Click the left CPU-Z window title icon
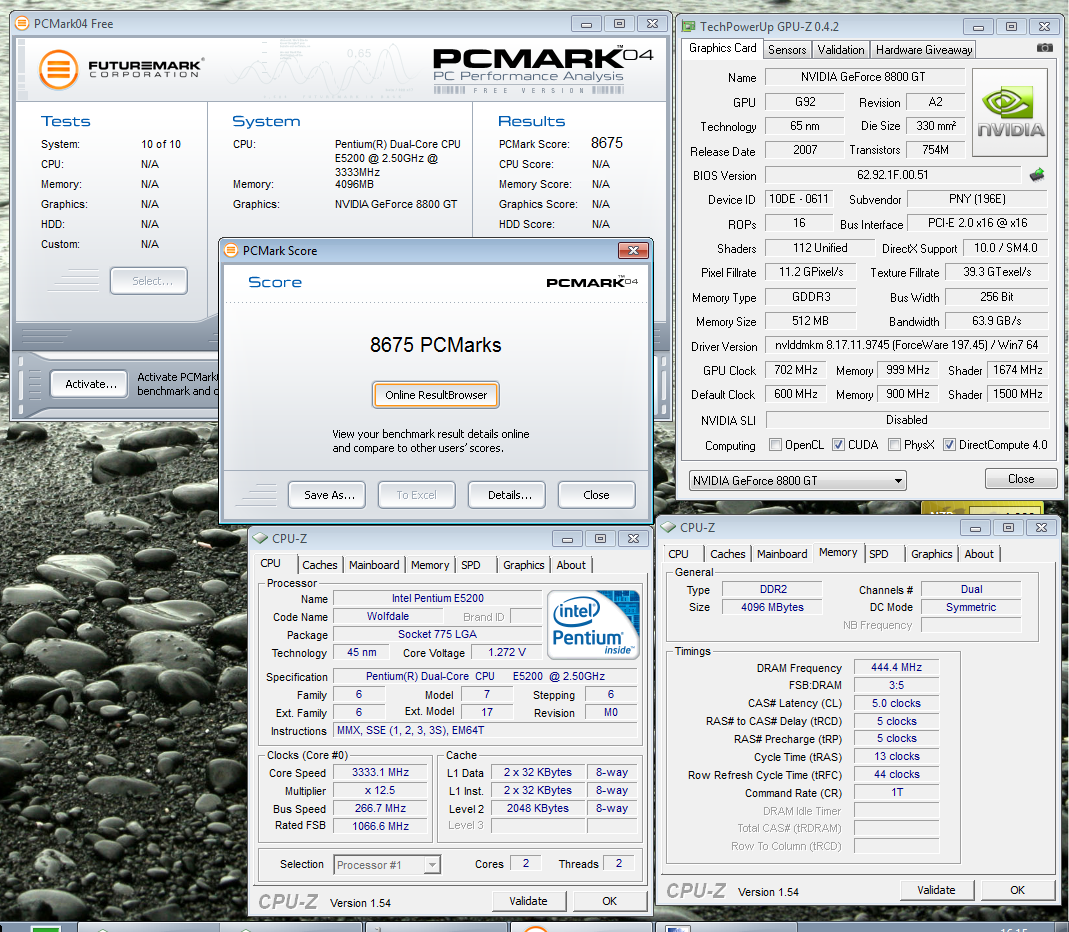Screen dimensions: 1069x932 point(260,539)
